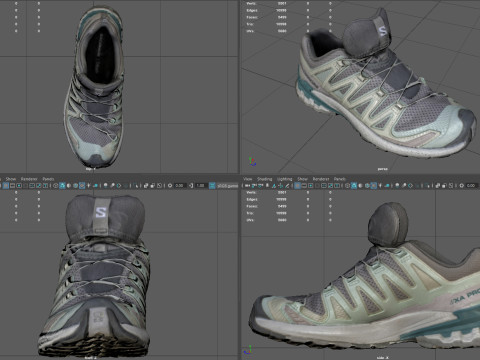Toggle the grid in the front view panel
The width and height of the screenshot is (480, 360).
(x=6, y=186)
